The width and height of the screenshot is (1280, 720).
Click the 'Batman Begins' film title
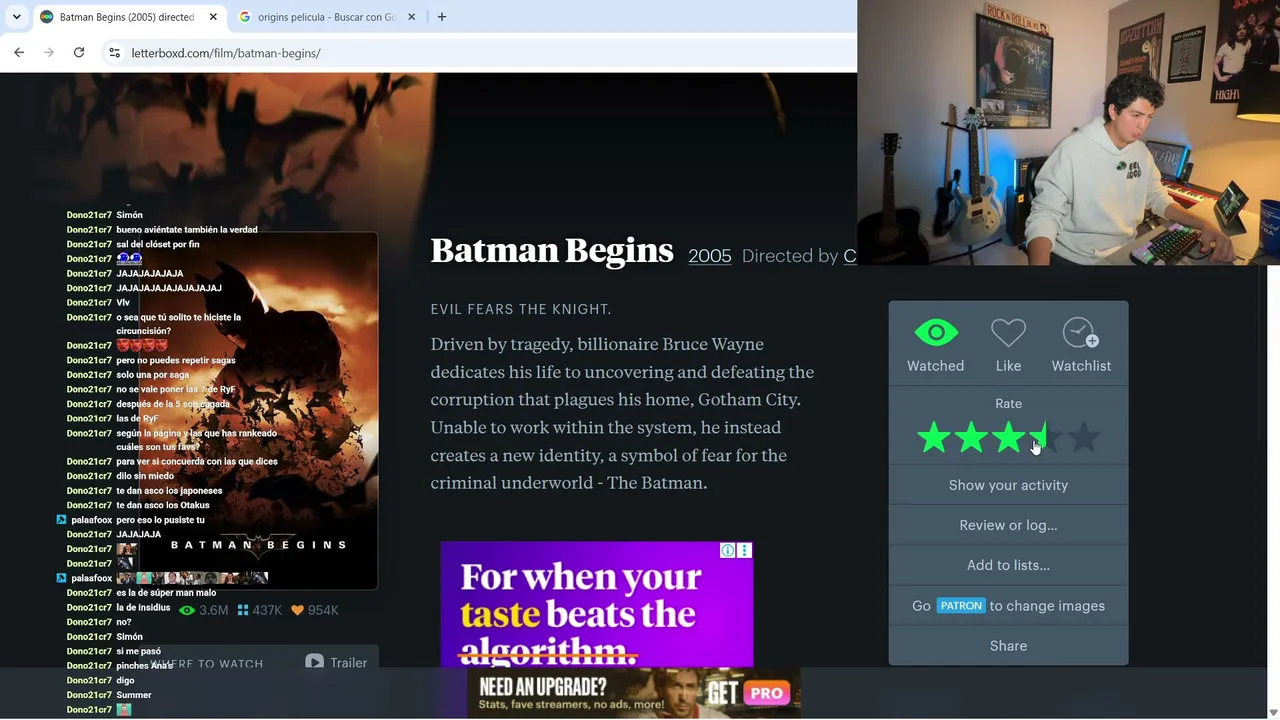tap(552, 251)
